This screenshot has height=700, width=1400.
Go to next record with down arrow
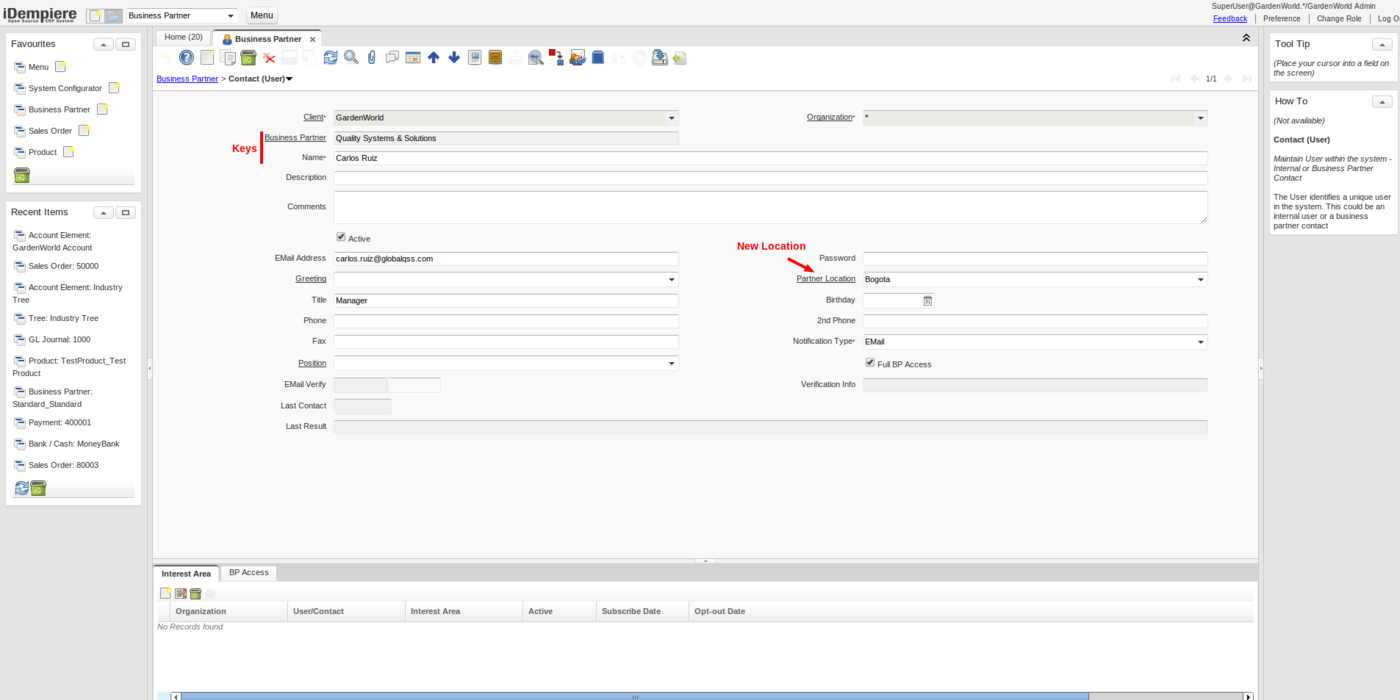[x=454, y=58]
